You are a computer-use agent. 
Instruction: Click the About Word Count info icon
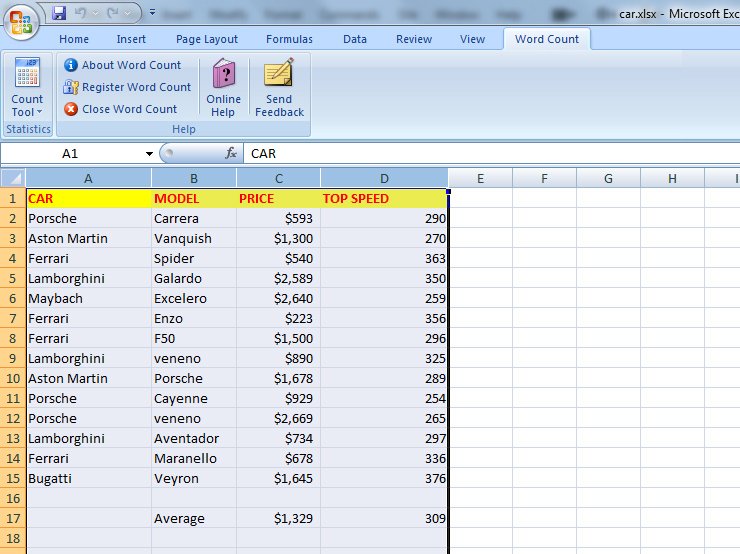point(71,65)
